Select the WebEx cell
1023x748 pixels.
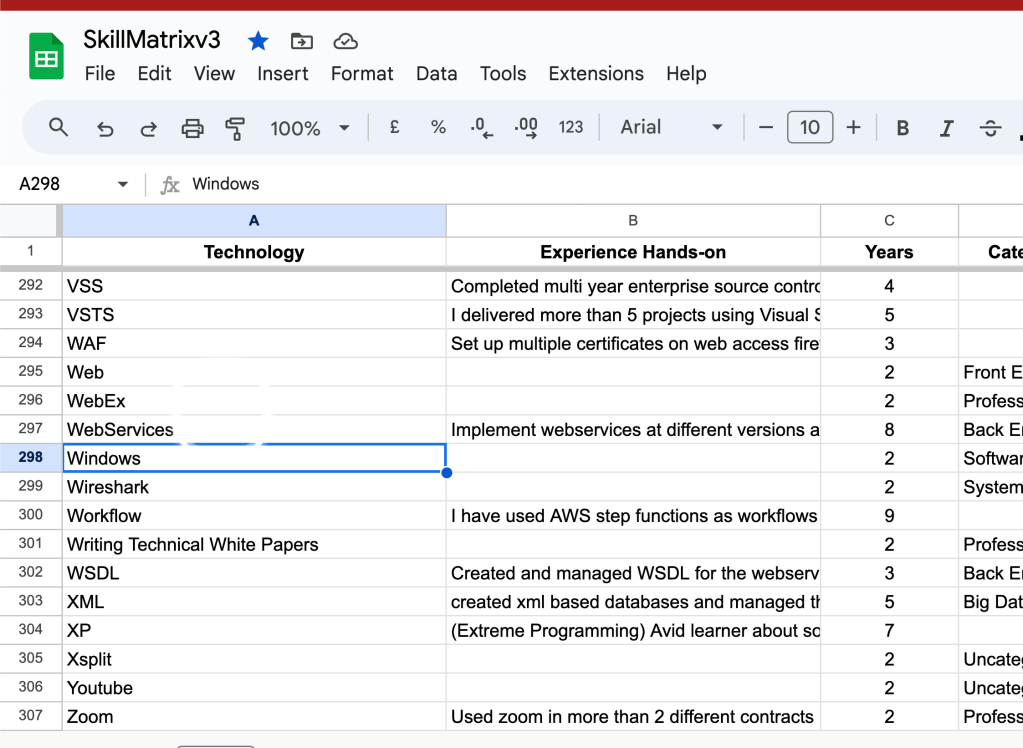[254, 401]
